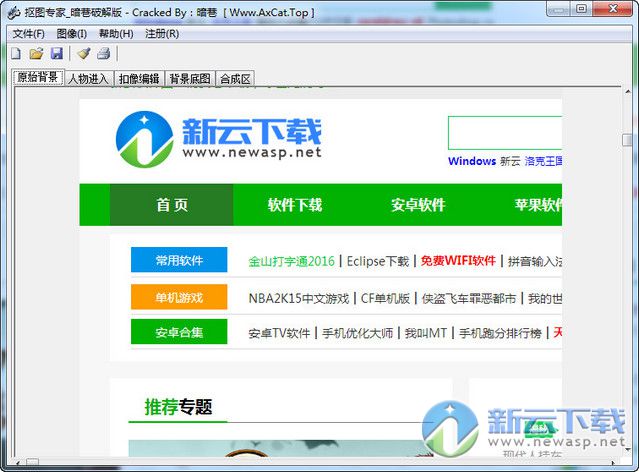The image size is (639, 472).
Task: Click the Save floppy disk icon
Action: pyautogui.click(x=57, y=53)
